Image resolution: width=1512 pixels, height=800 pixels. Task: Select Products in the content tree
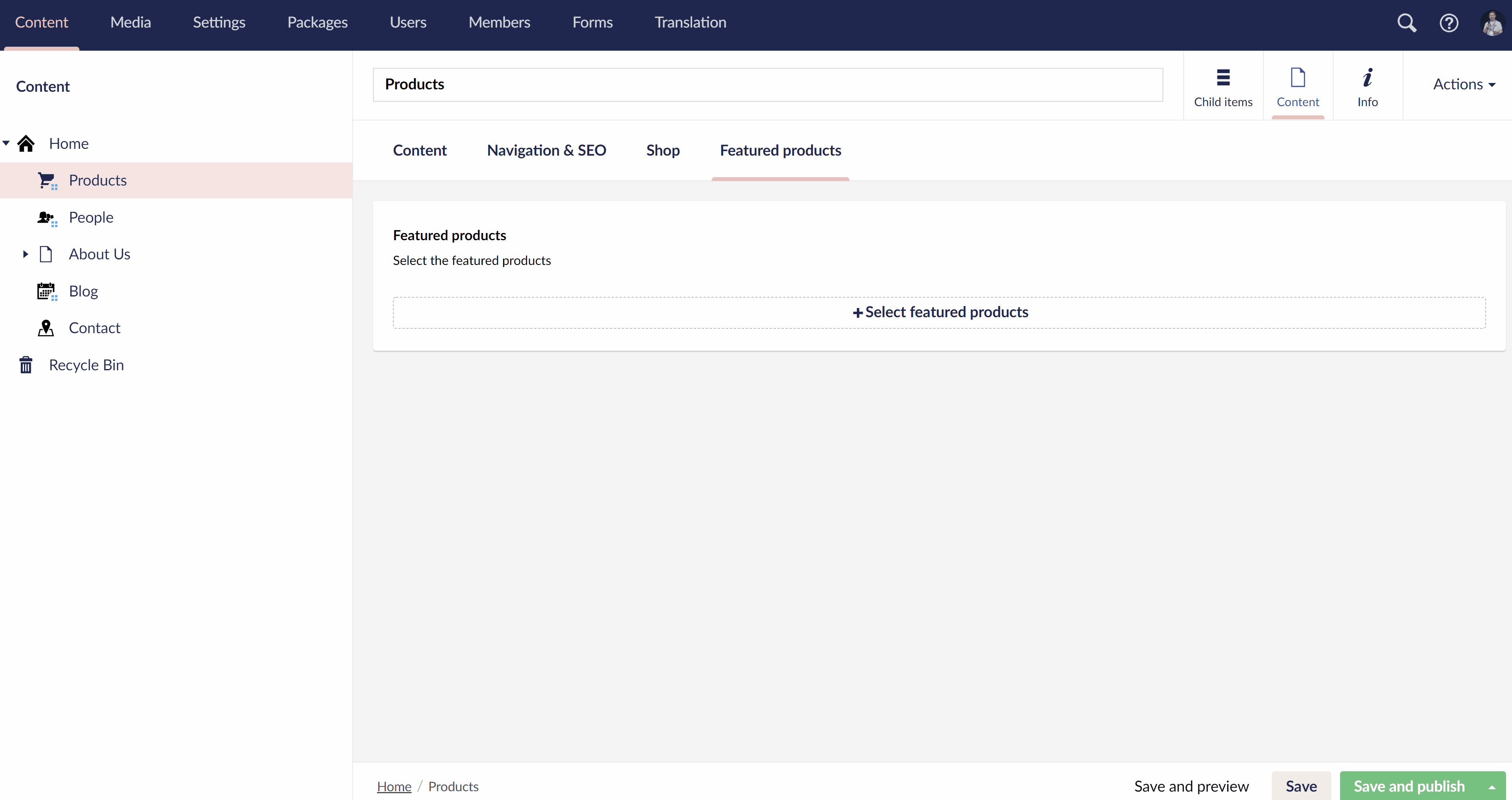[x=97, y=180]
